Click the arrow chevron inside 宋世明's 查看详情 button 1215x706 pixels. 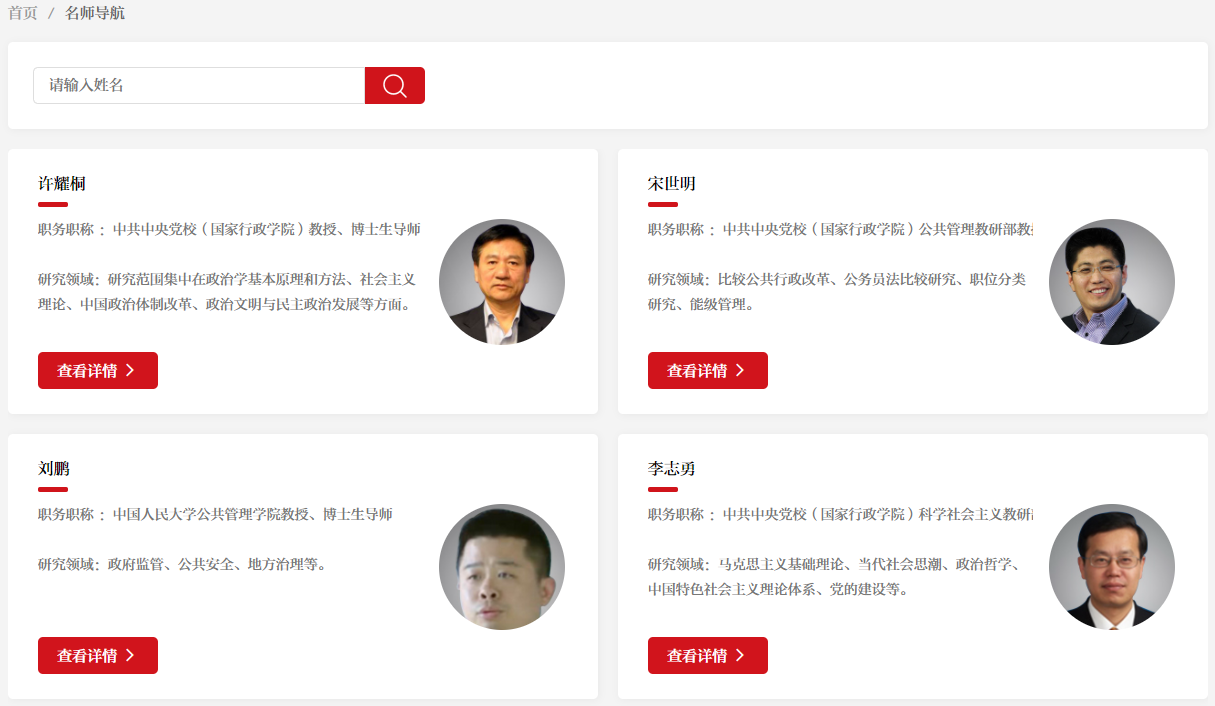click(x=739, y=370)
